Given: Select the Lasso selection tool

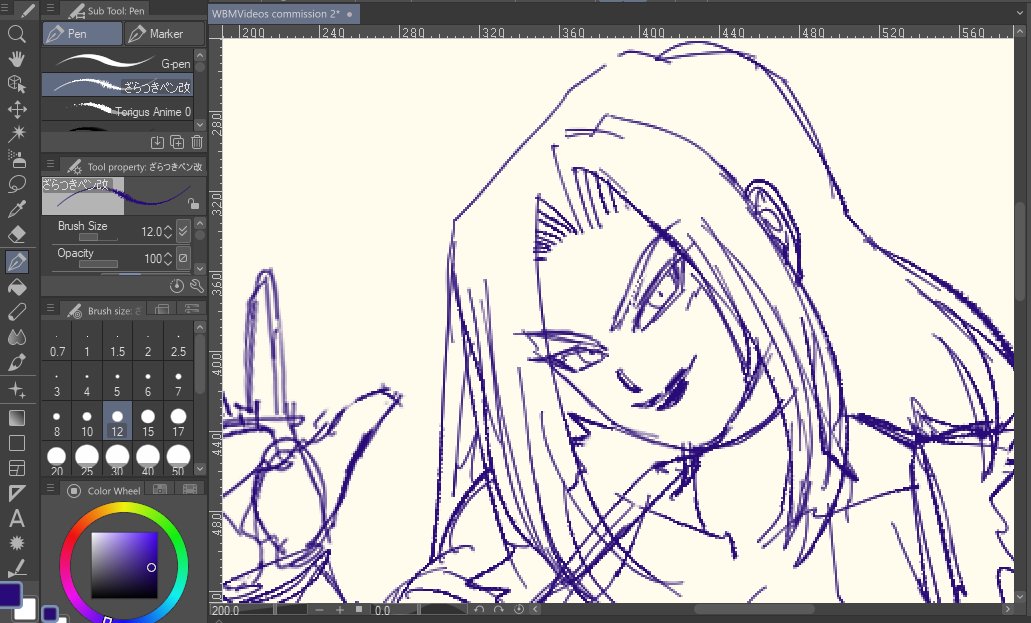Looking at the screenshot, I should tap(16, 184).
